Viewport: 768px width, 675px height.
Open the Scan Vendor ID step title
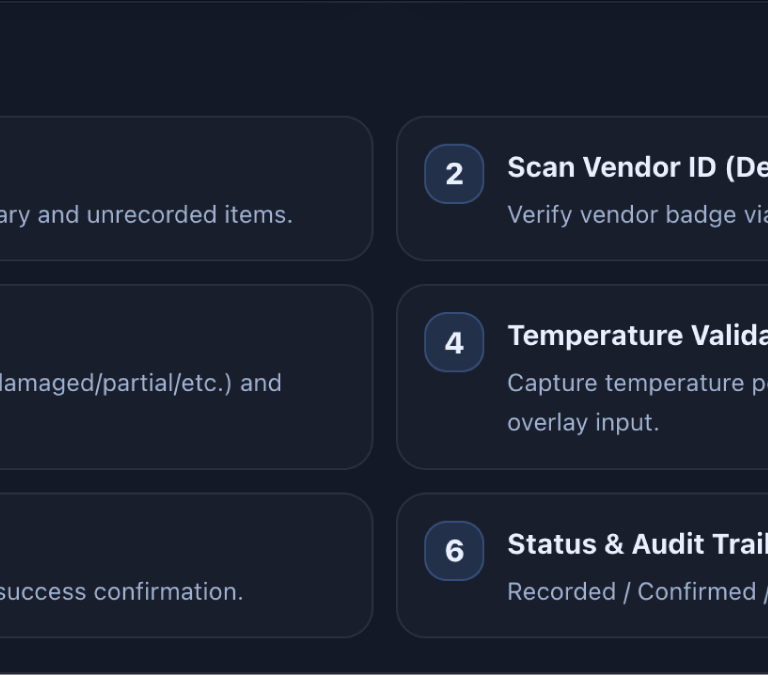(x=636, y=167)
